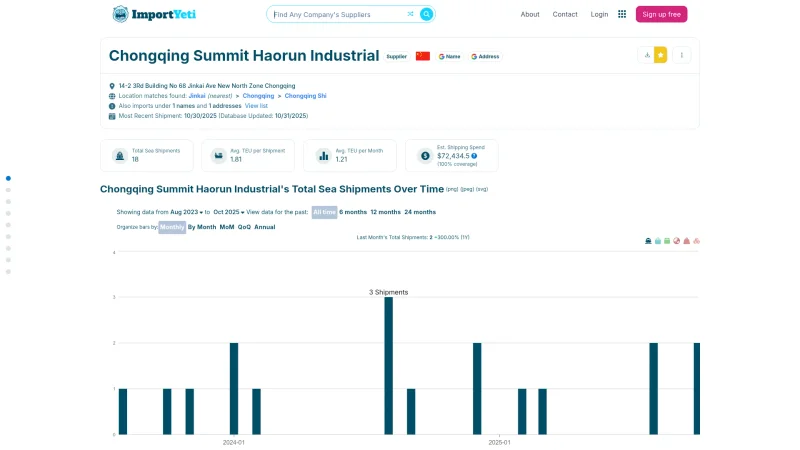Click Sign up free button
The image size is (800, 450).
click(661, 14)
